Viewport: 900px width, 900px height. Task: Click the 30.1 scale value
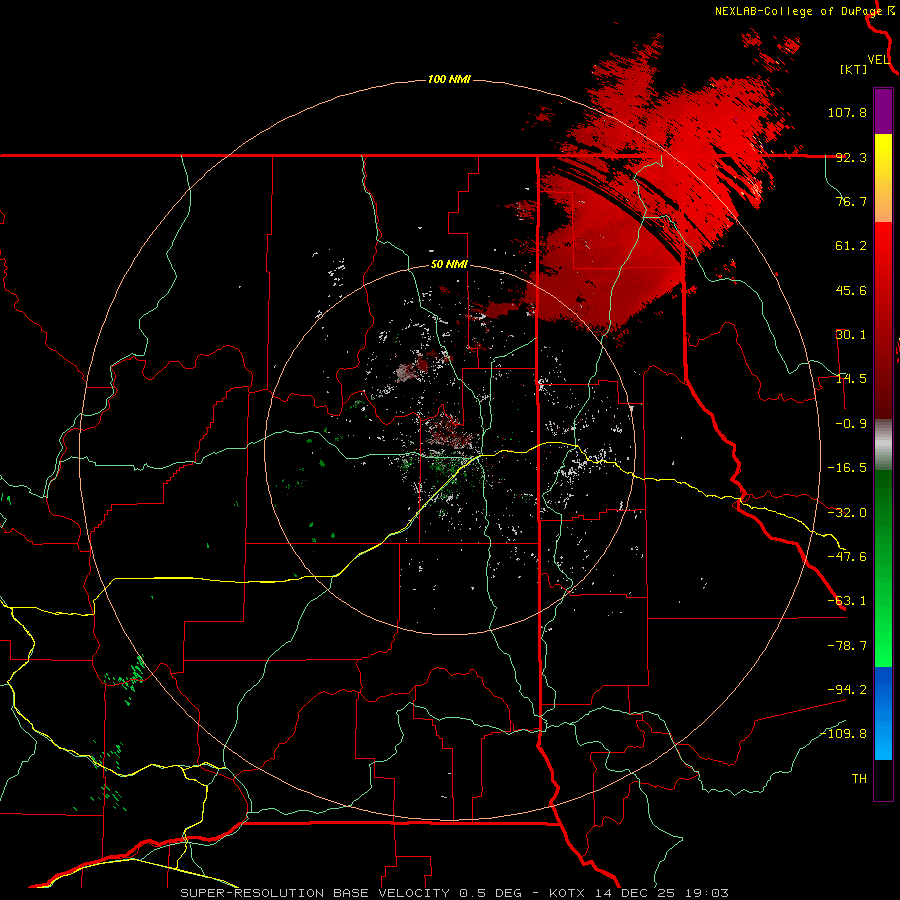tap(851, 335)
